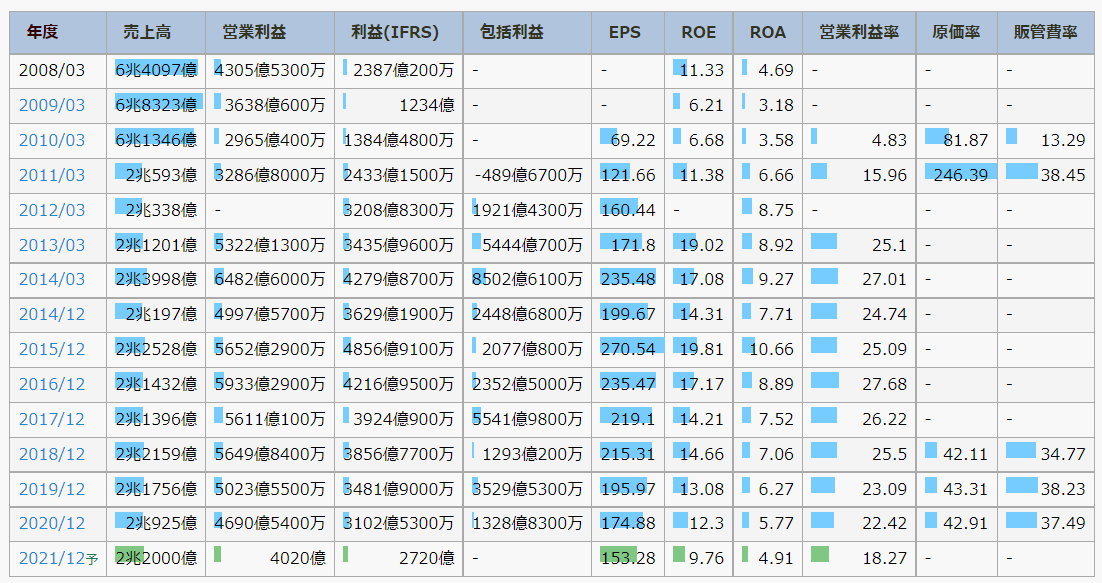Open the 2018/12 fiscal year link
The height and width of the screenshot is (583, 1102).
51,454
